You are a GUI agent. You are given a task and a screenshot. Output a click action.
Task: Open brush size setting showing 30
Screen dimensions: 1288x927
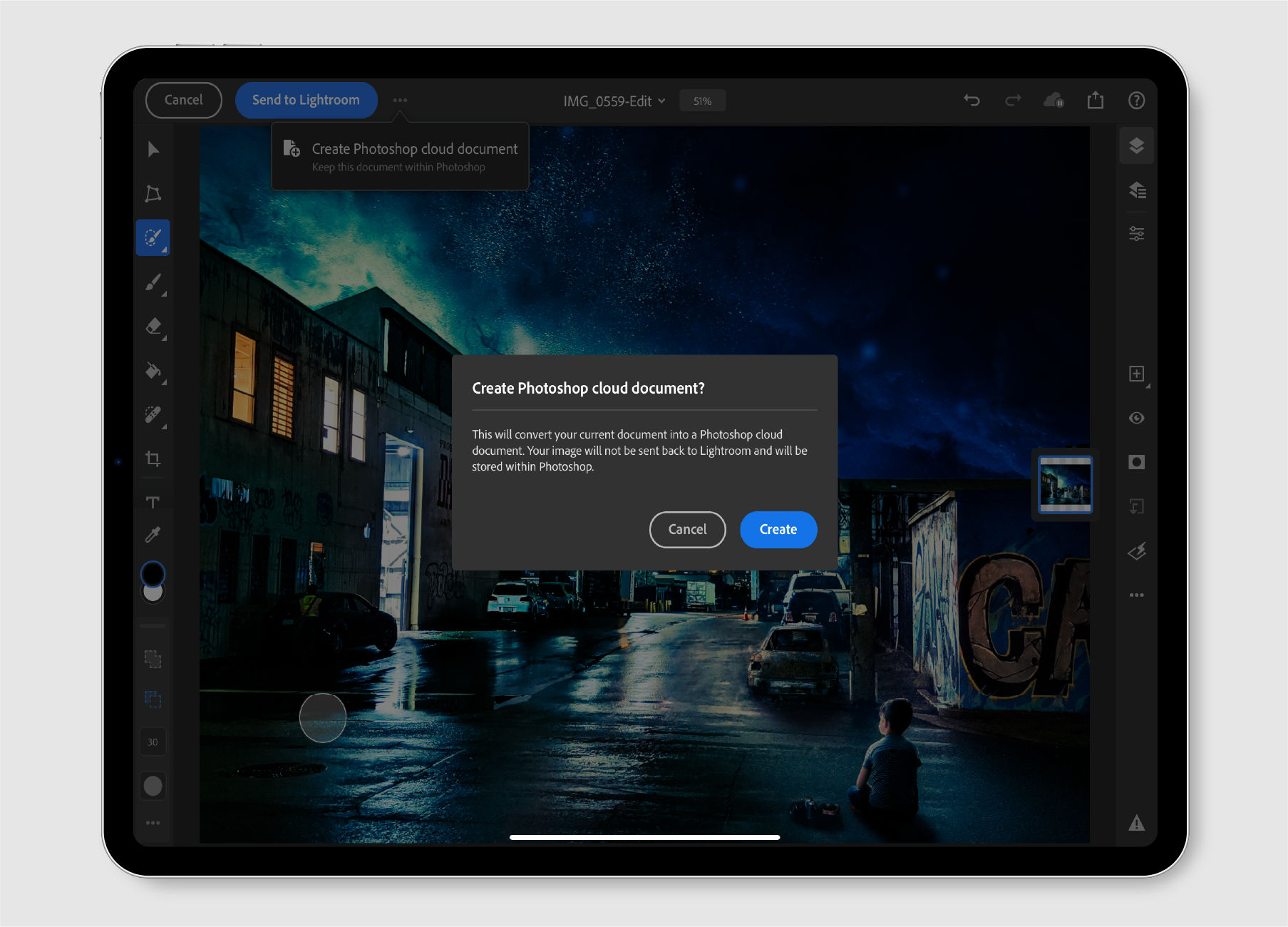point(153,742)
